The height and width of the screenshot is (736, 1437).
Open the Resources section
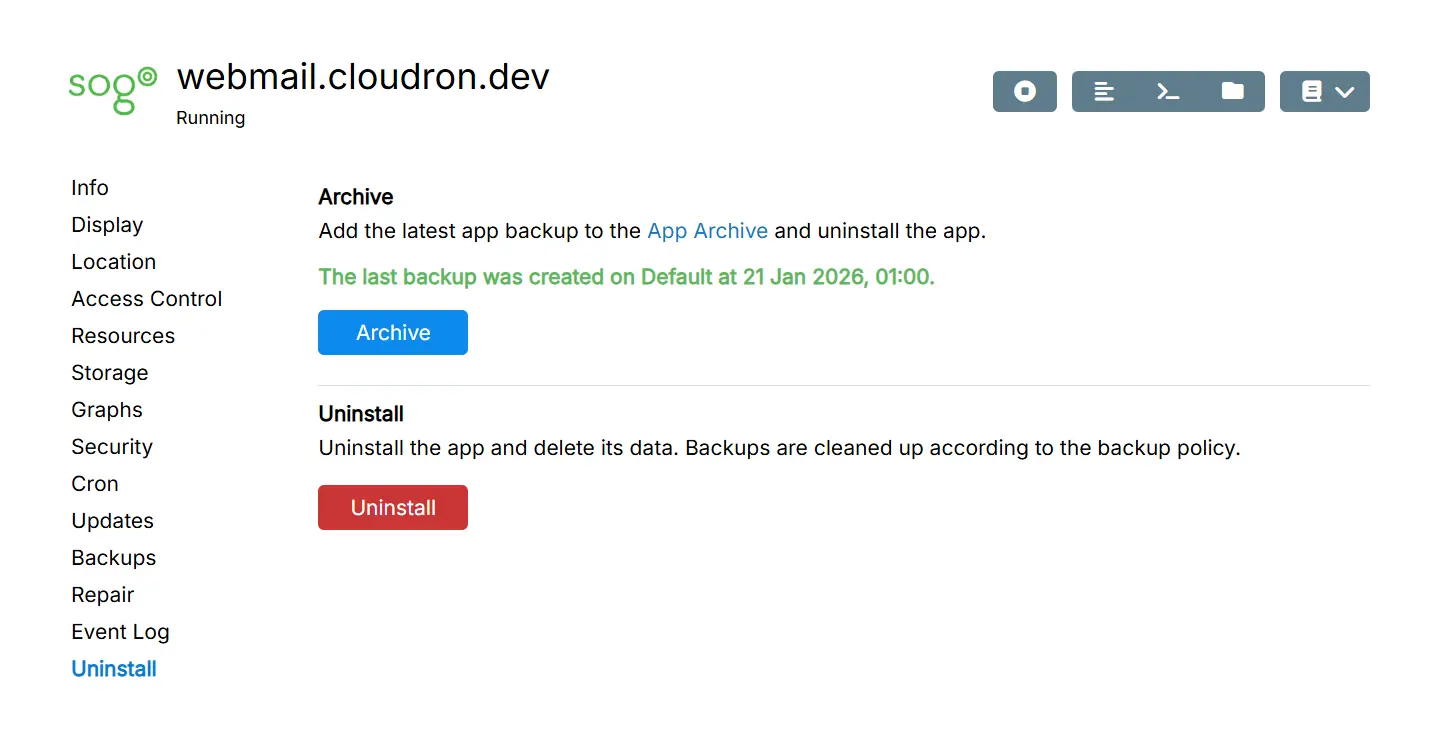click(123, 336)
